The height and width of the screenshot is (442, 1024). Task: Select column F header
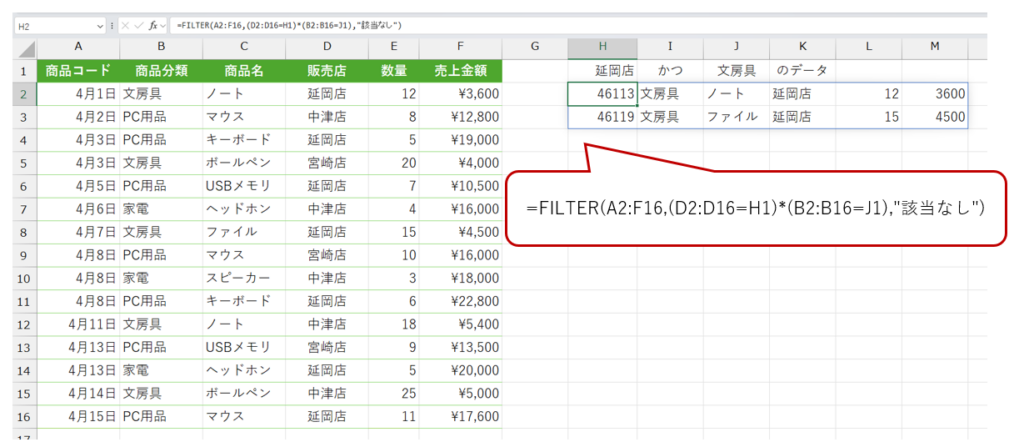click(x=460, y=47)
